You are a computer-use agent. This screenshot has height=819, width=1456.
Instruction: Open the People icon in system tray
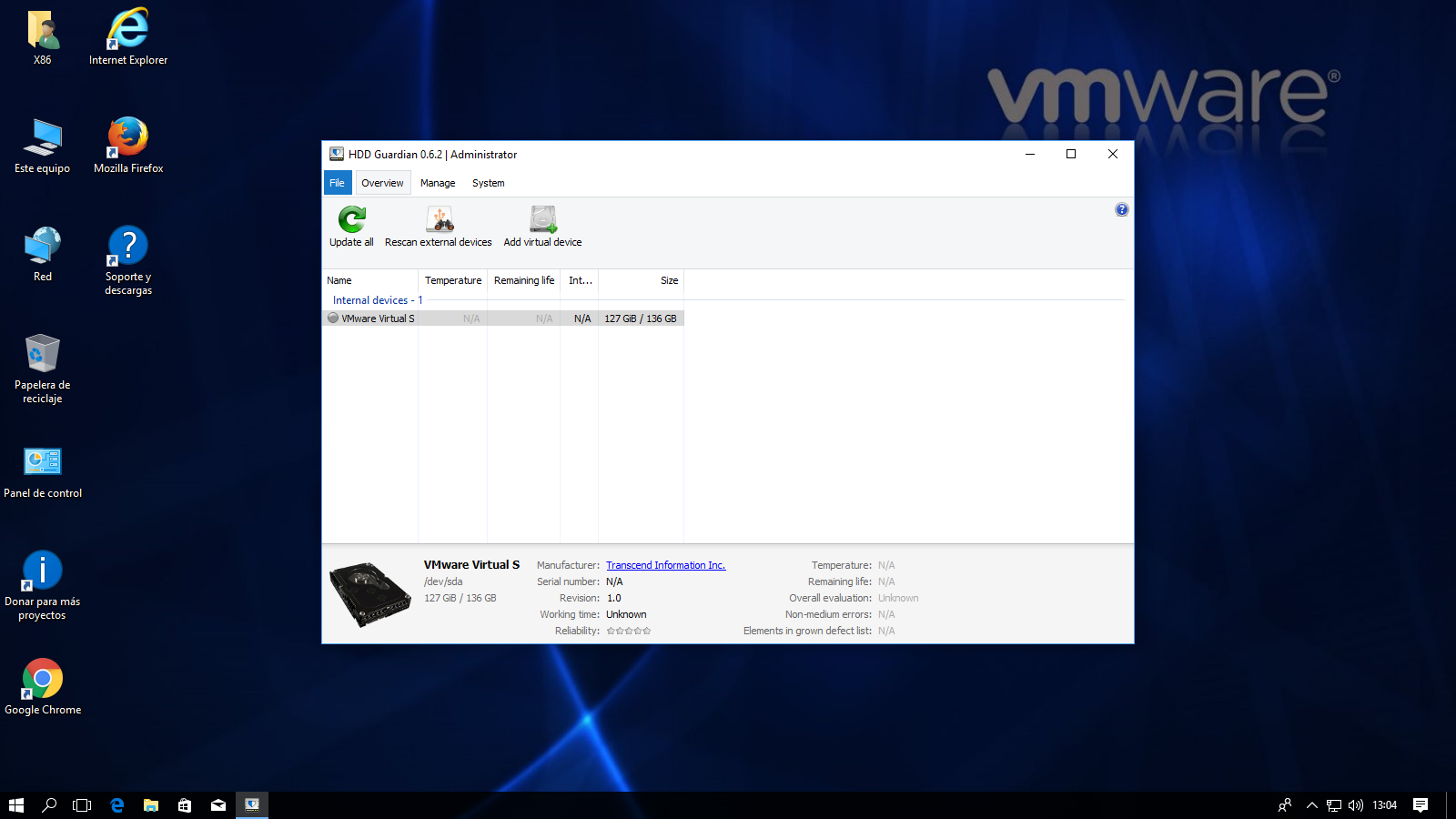[x=1285, y=804]
